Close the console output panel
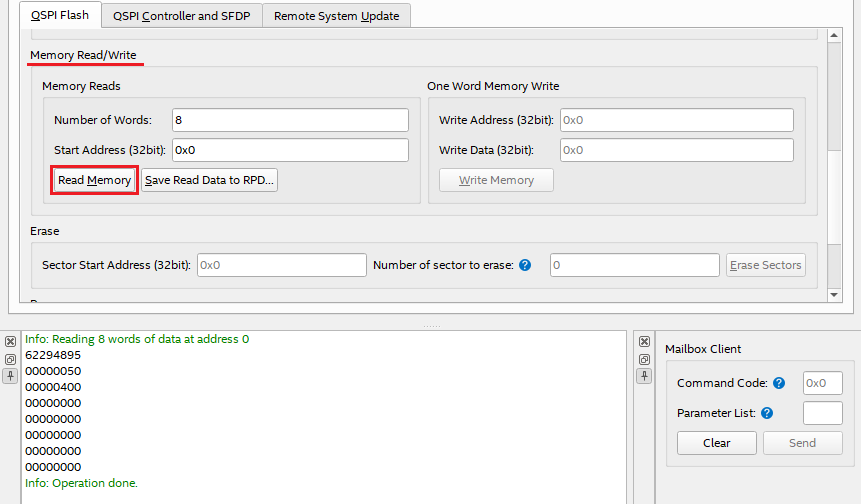 tap(10, 342)
